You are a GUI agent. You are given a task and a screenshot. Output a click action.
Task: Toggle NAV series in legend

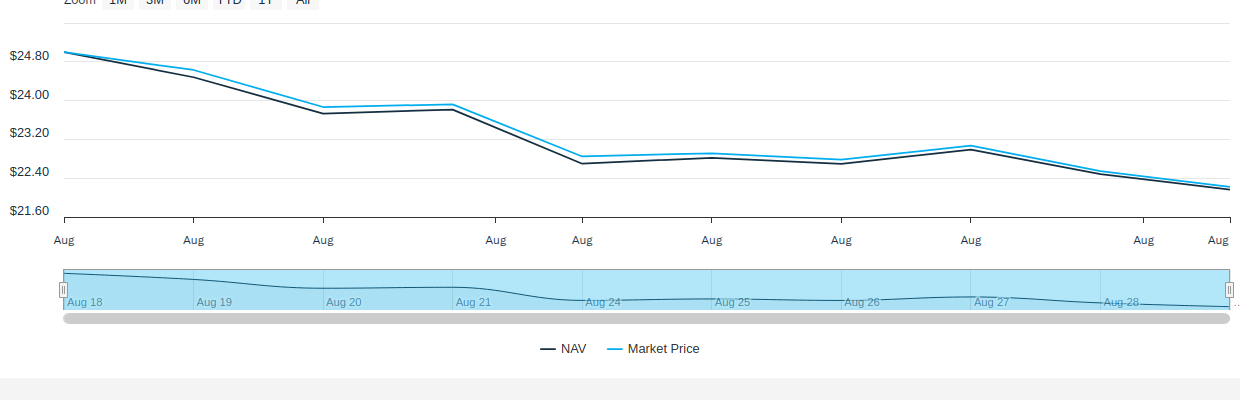563,349
